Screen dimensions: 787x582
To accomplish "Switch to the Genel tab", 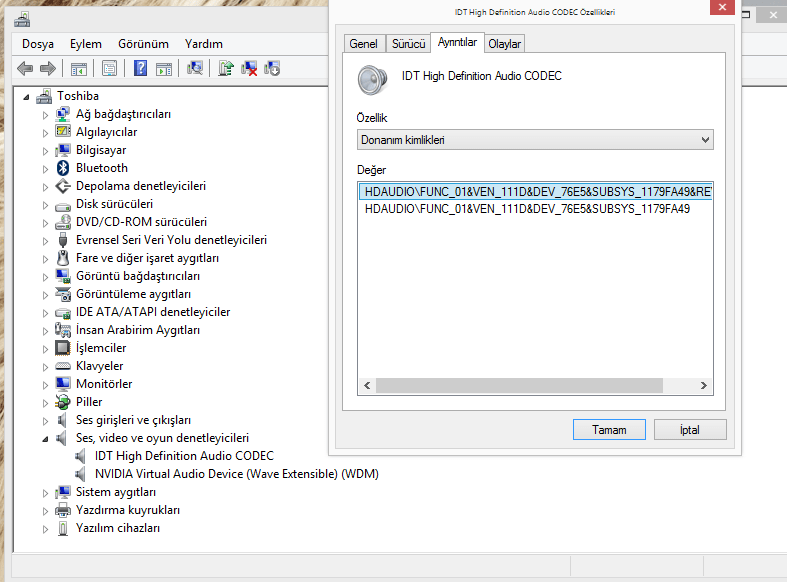I will point(363,44).
